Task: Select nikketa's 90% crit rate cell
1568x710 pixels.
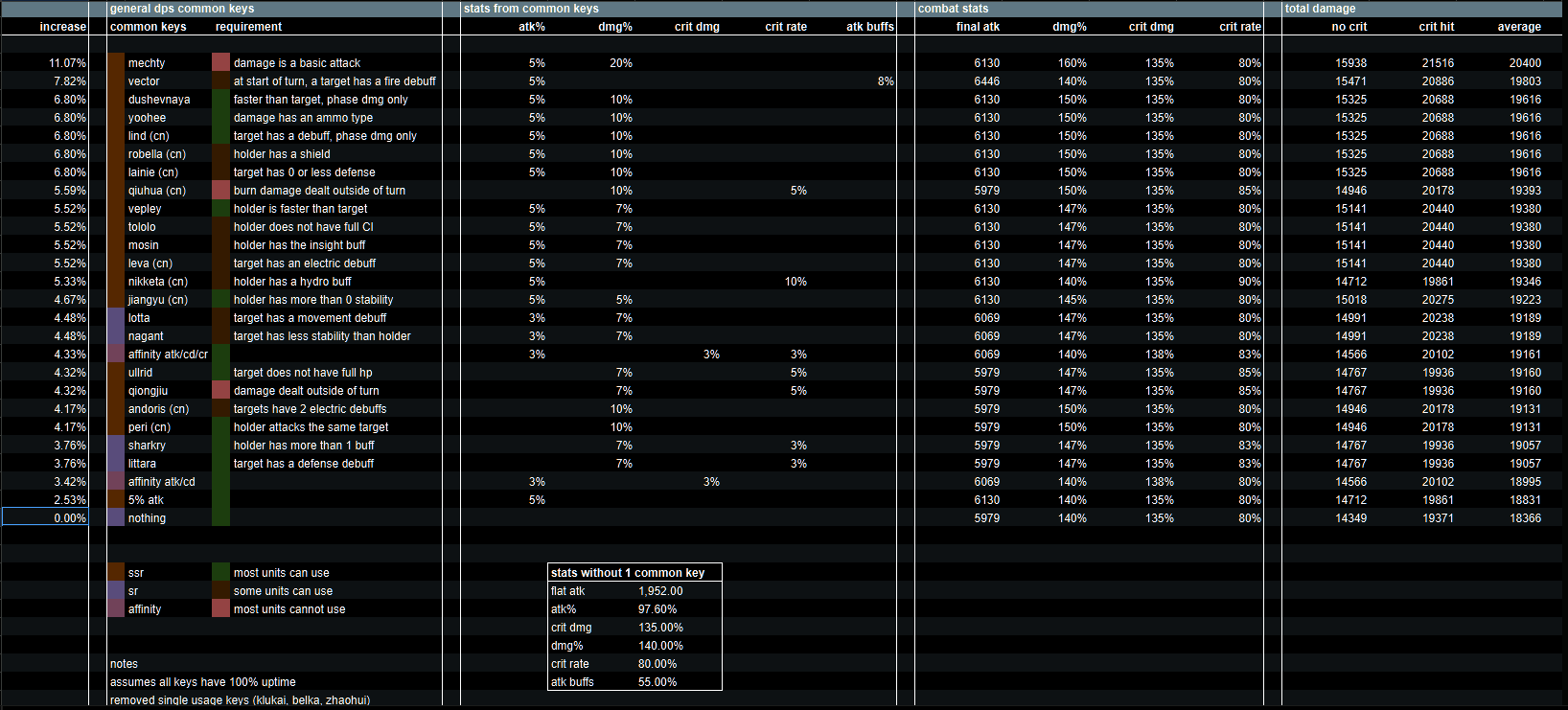Action: [1250, 282]
